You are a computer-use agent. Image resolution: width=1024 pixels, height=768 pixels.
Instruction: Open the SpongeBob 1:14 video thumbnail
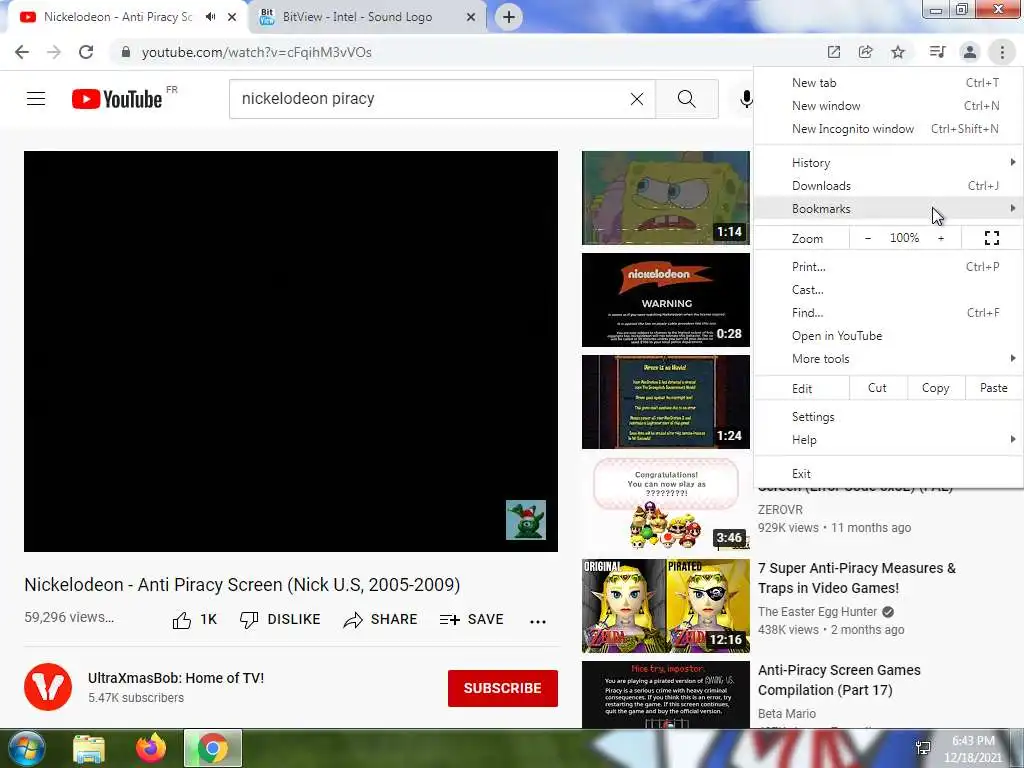tap(665, 198)
